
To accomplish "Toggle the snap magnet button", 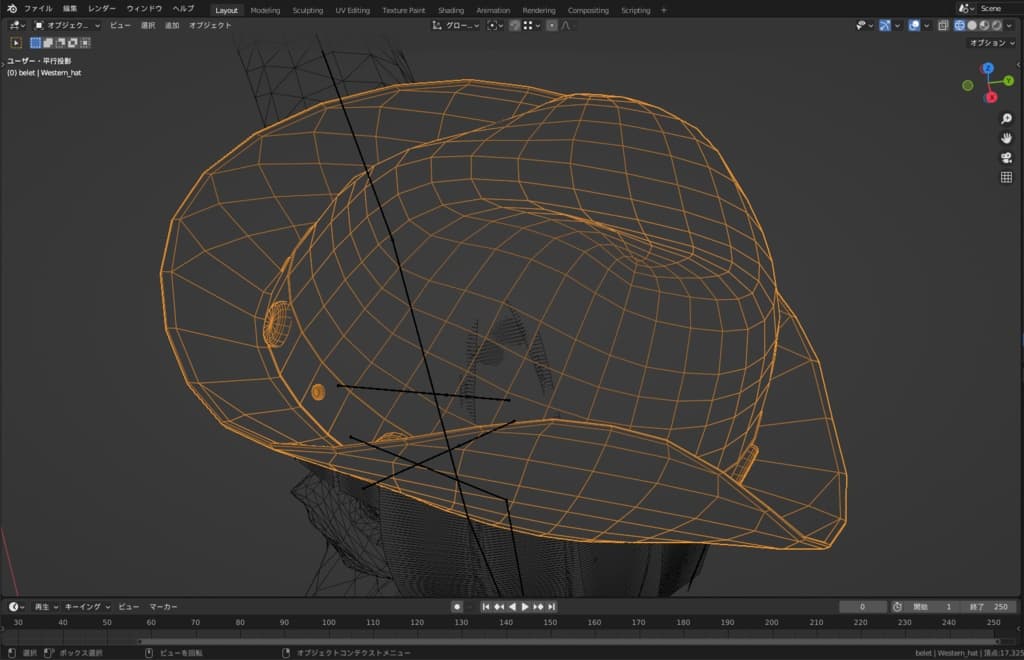I will tap(512, 25).
